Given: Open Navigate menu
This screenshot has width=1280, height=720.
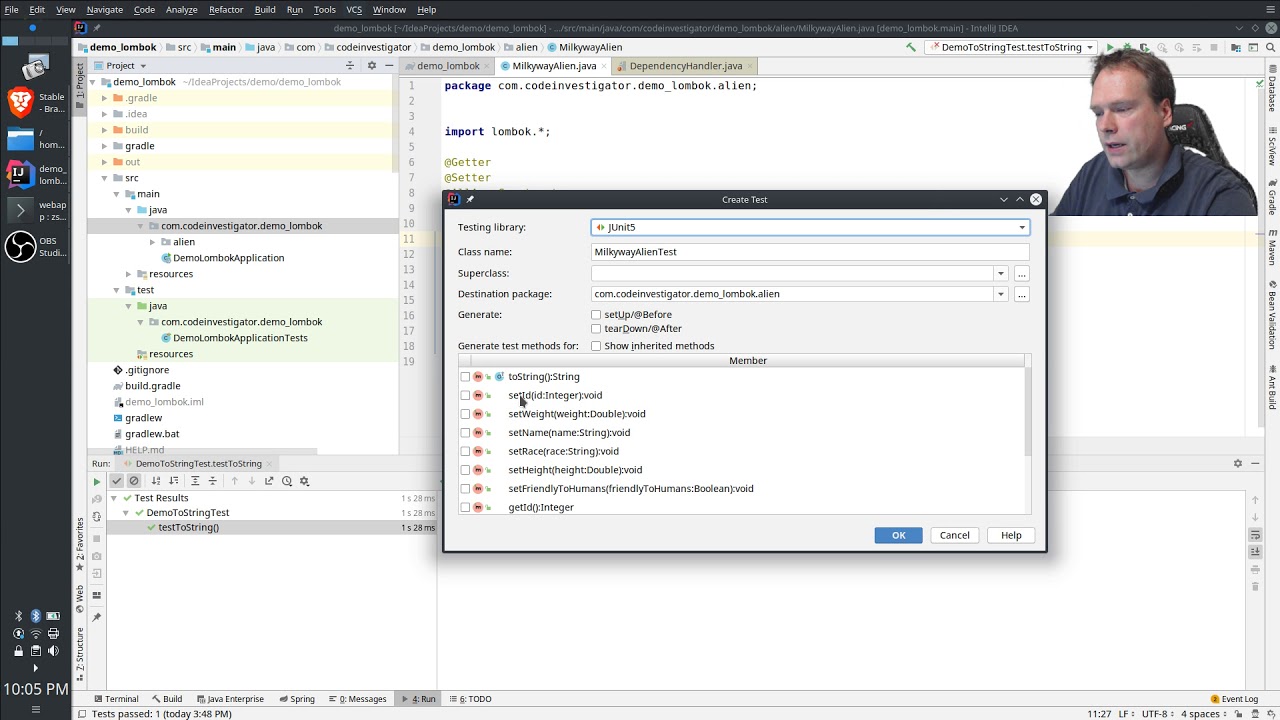Looking at the screenshot, I should click(x=104, y=9).
